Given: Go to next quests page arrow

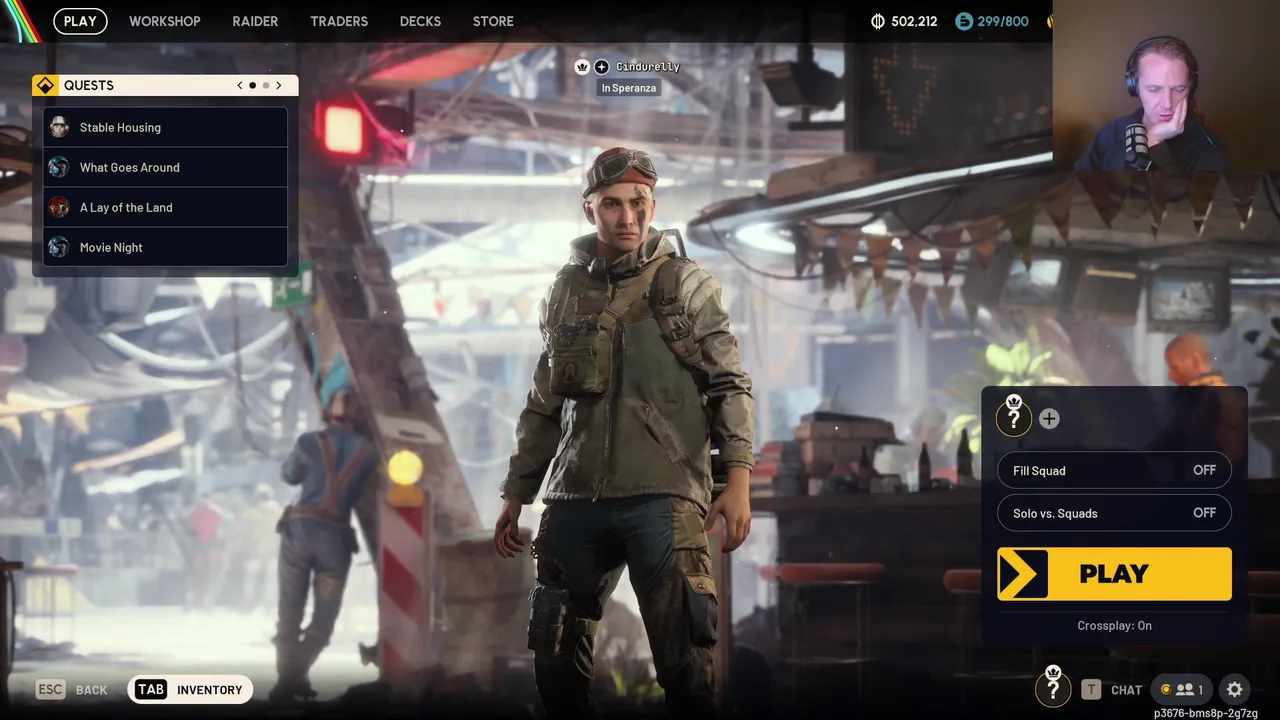Looking at the screenshot, I should 279,85.
